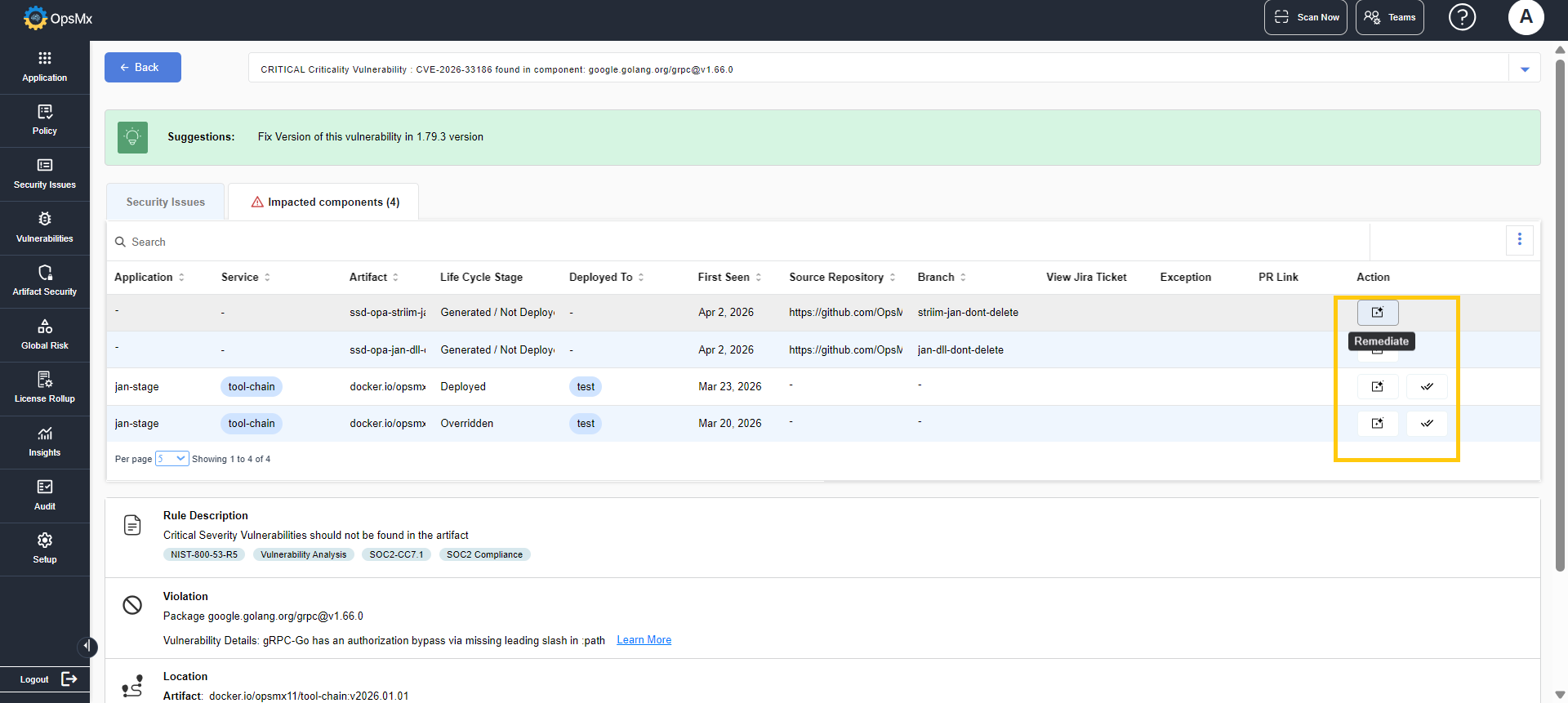Image resolution: width=1568 pixels, height=703 pixels.
Task: Click the Back button
Action: pos(143,68)
